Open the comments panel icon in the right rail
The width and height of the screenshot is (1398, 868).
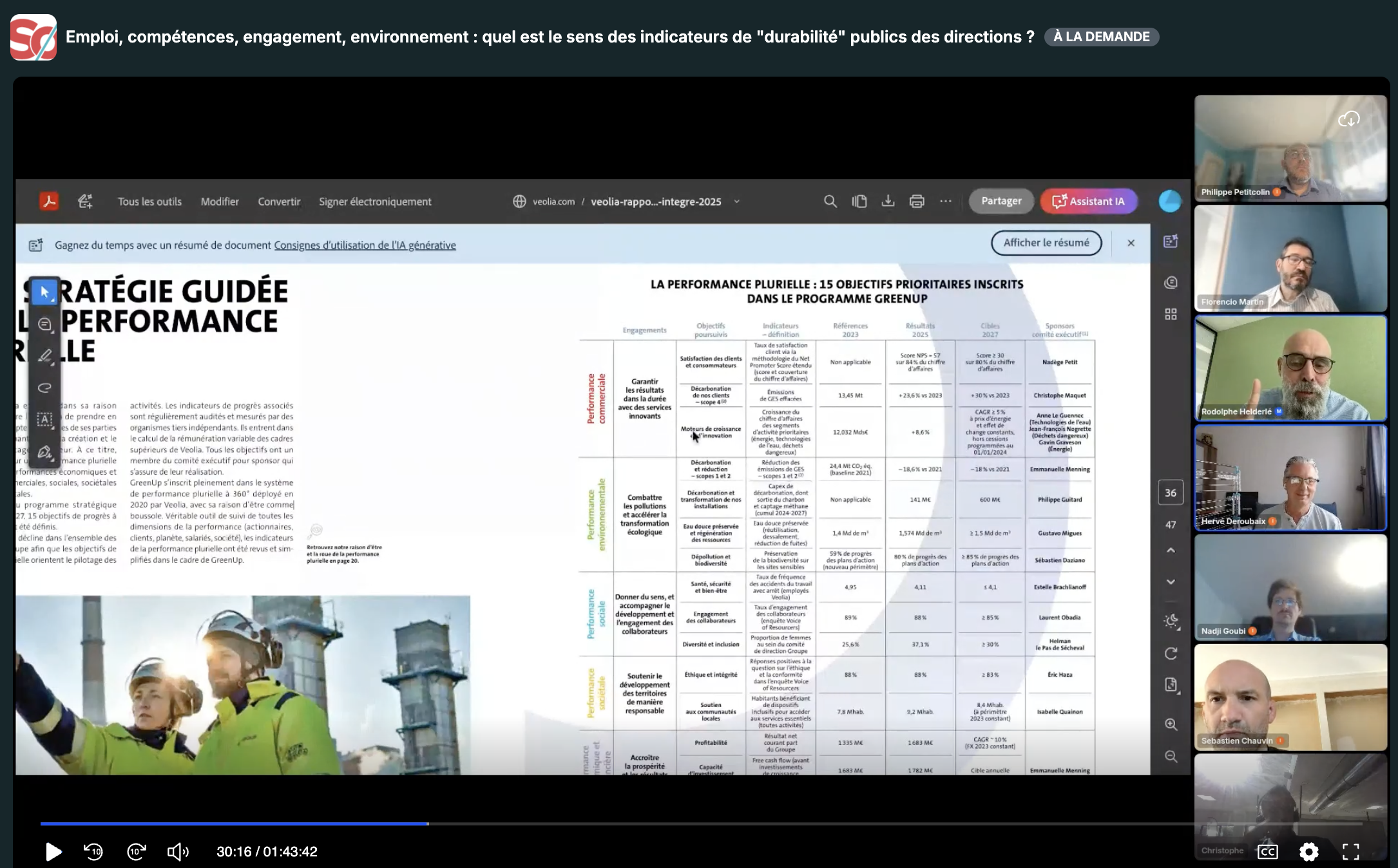click(1171, 283)
